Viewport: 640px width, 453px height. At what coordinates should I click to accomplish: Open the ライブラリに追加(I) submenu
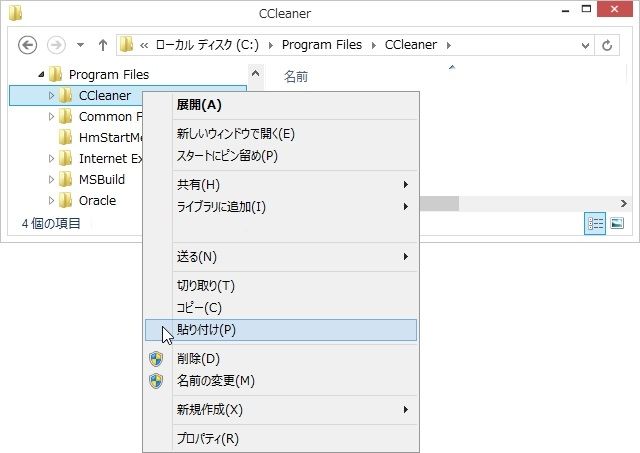(281, 207)
